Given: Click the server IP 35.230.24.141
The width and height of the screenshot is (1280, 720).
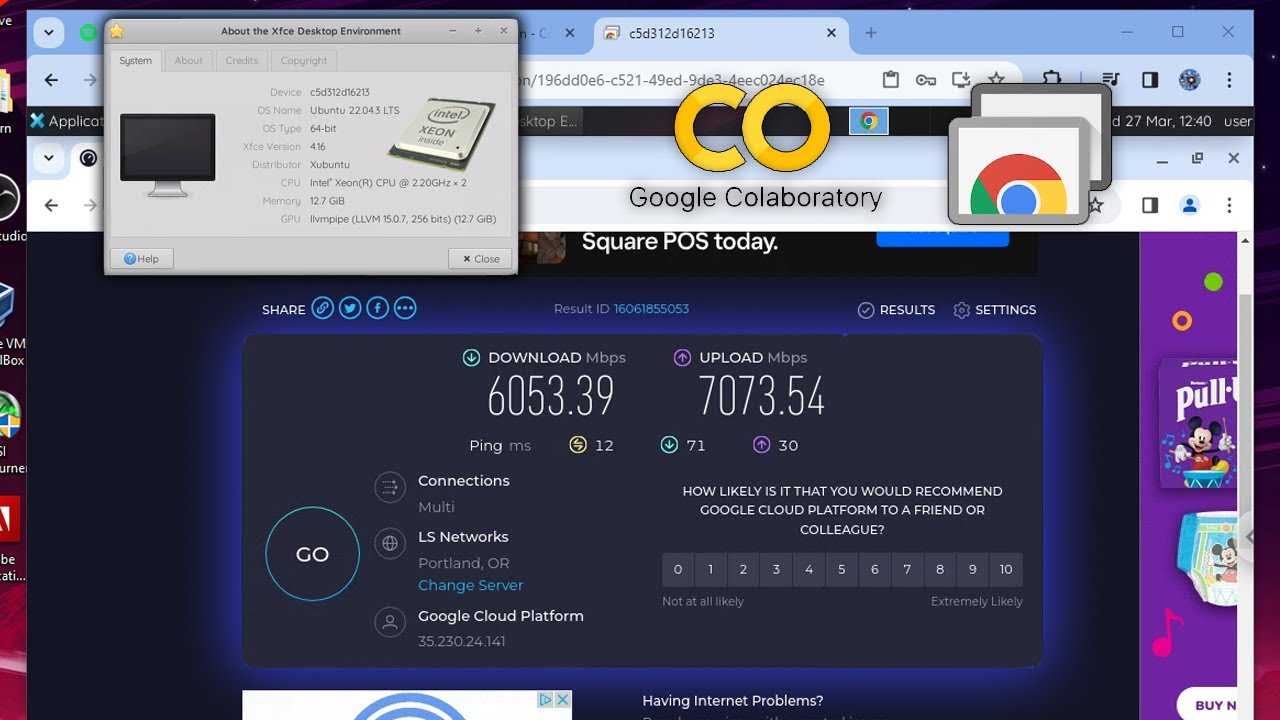Looking at the screenshot, I should click(x=462, y=641).
